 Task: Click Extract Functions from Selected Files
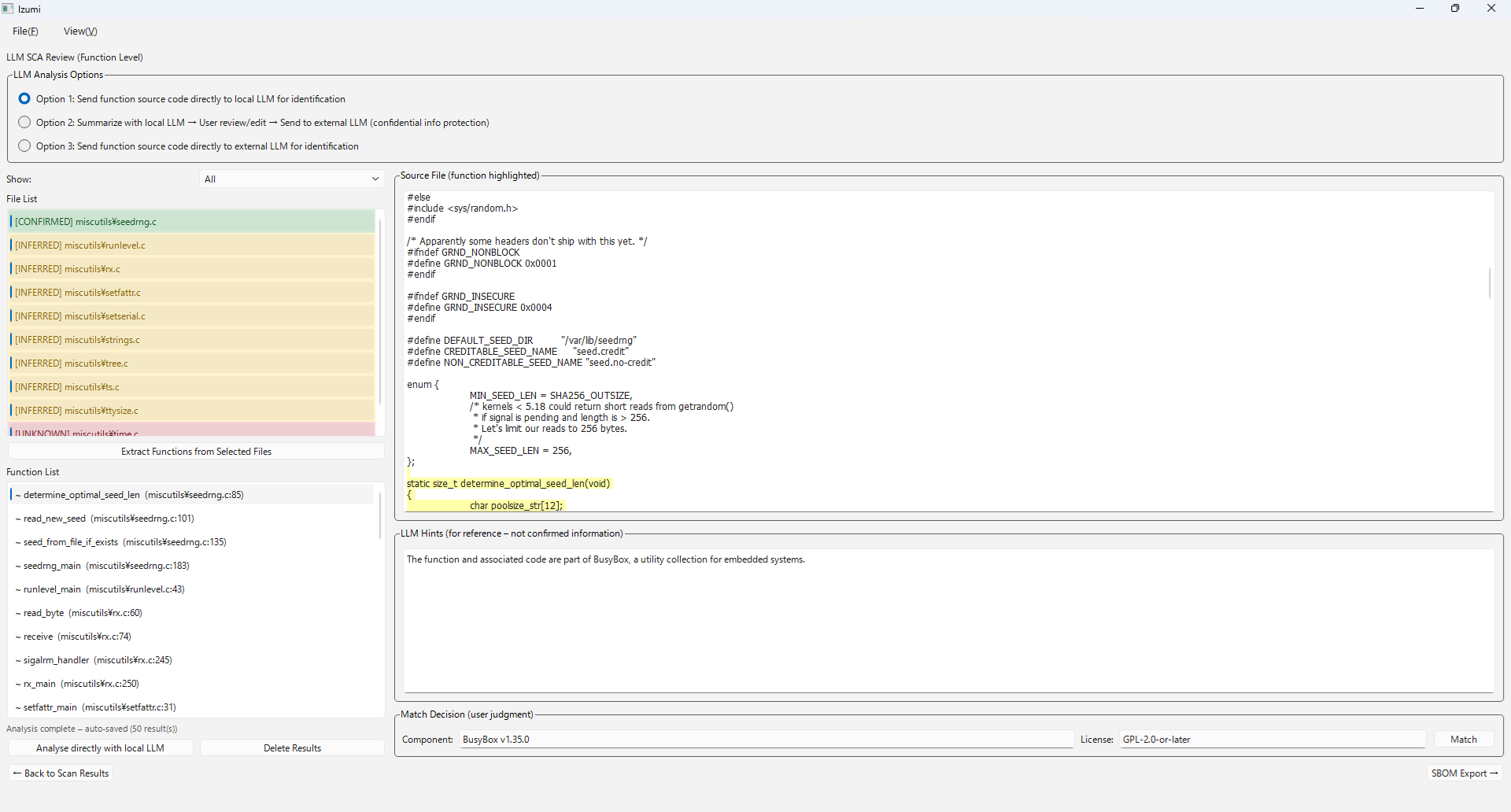[x=195, y=451]
